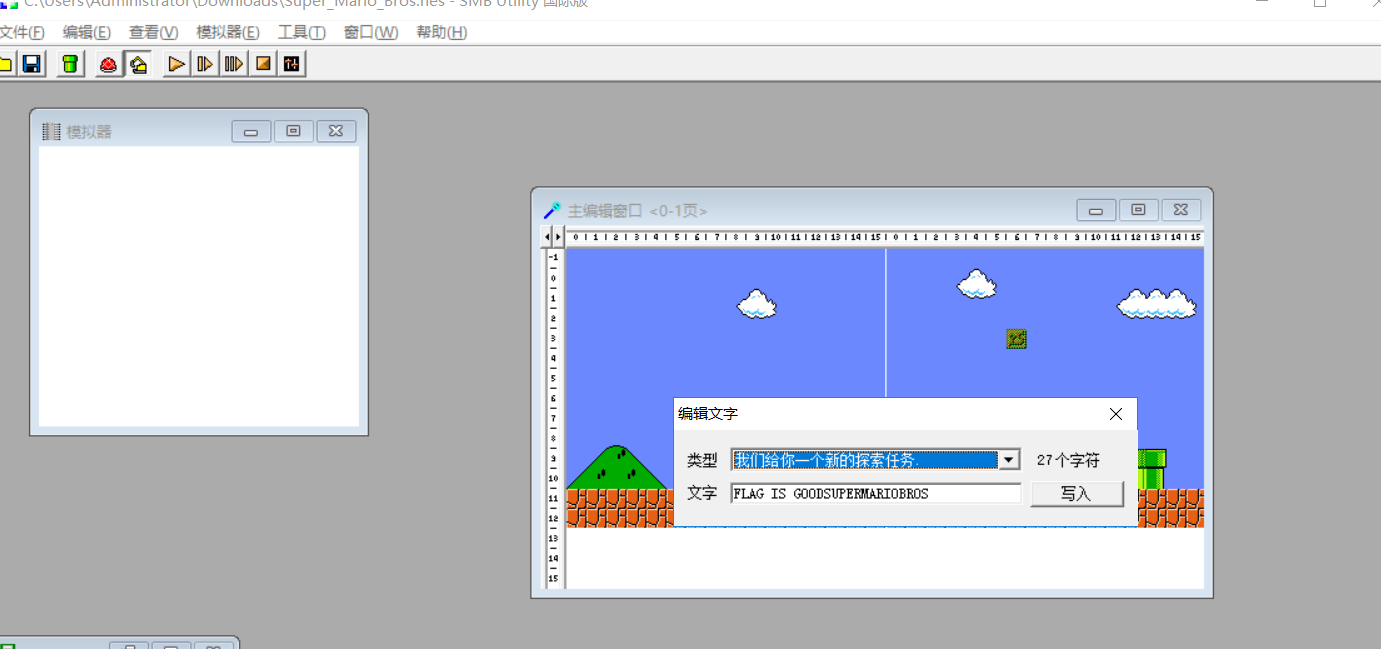Close the 模拟器 window
Screen dimensions: 1381x649
pos(336,131)
